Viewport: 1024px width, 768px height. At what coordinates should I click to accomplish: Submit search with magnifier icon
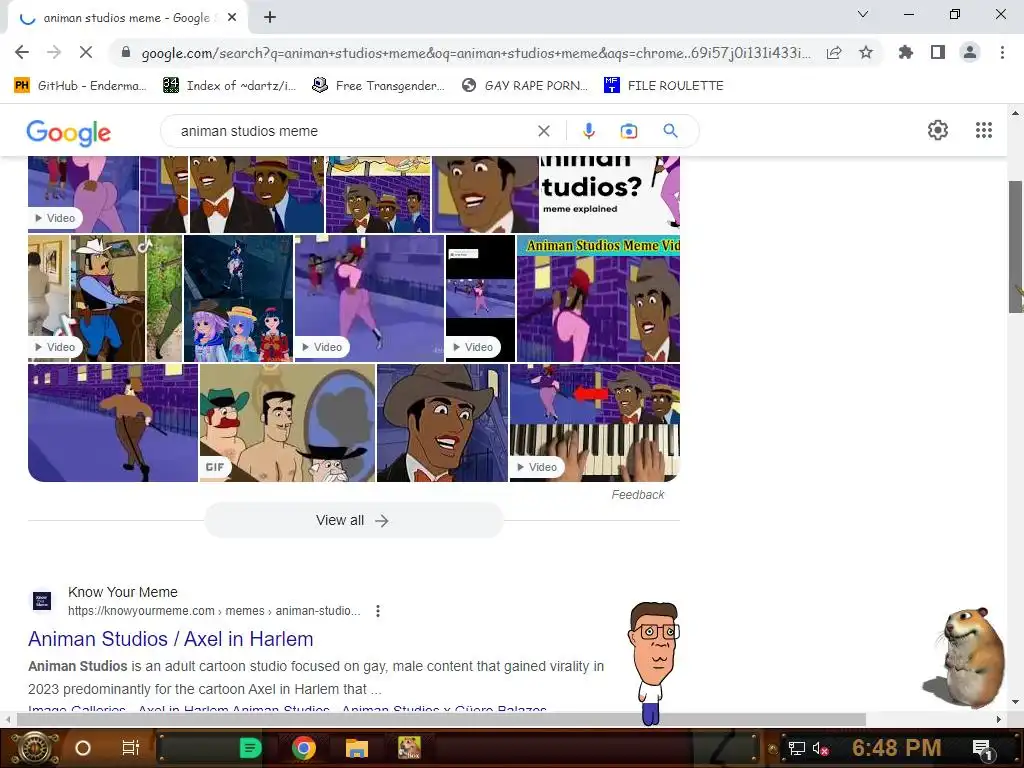tap(670, 131)
